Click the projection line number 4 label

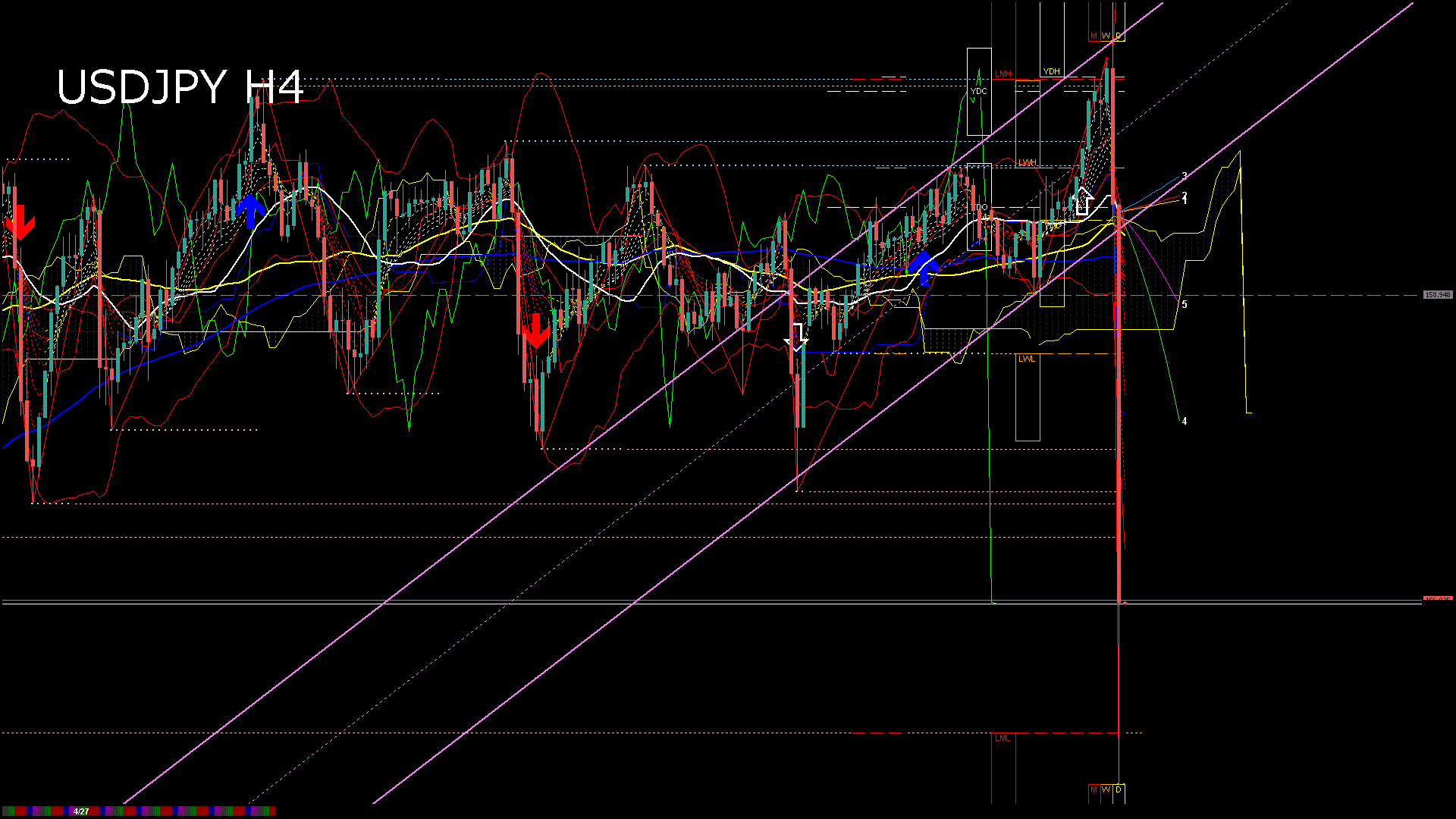tap(1185, 422)
